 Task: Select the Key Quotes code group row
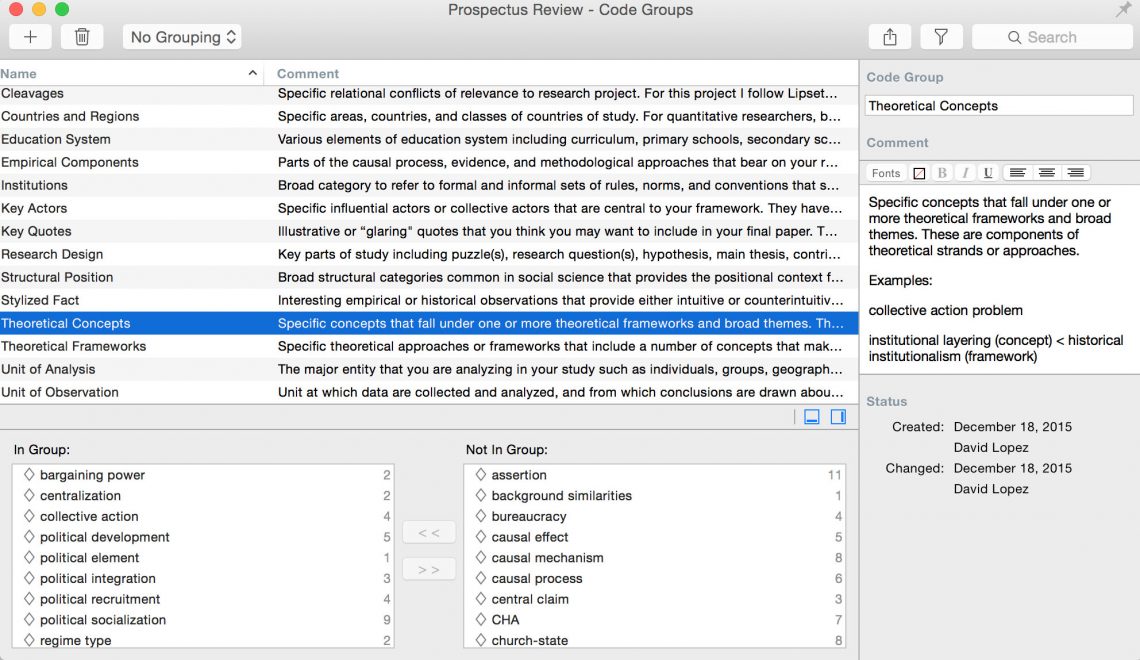tap(429, 231)
